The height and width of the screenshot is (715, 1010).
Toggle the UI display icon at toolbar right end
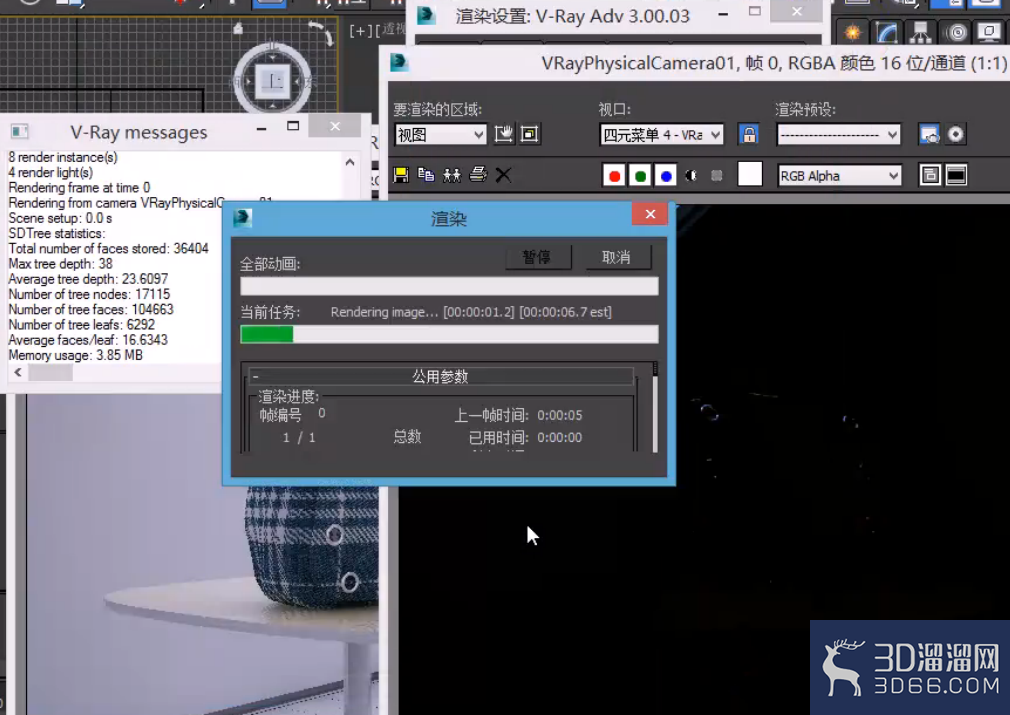(956, 175)
